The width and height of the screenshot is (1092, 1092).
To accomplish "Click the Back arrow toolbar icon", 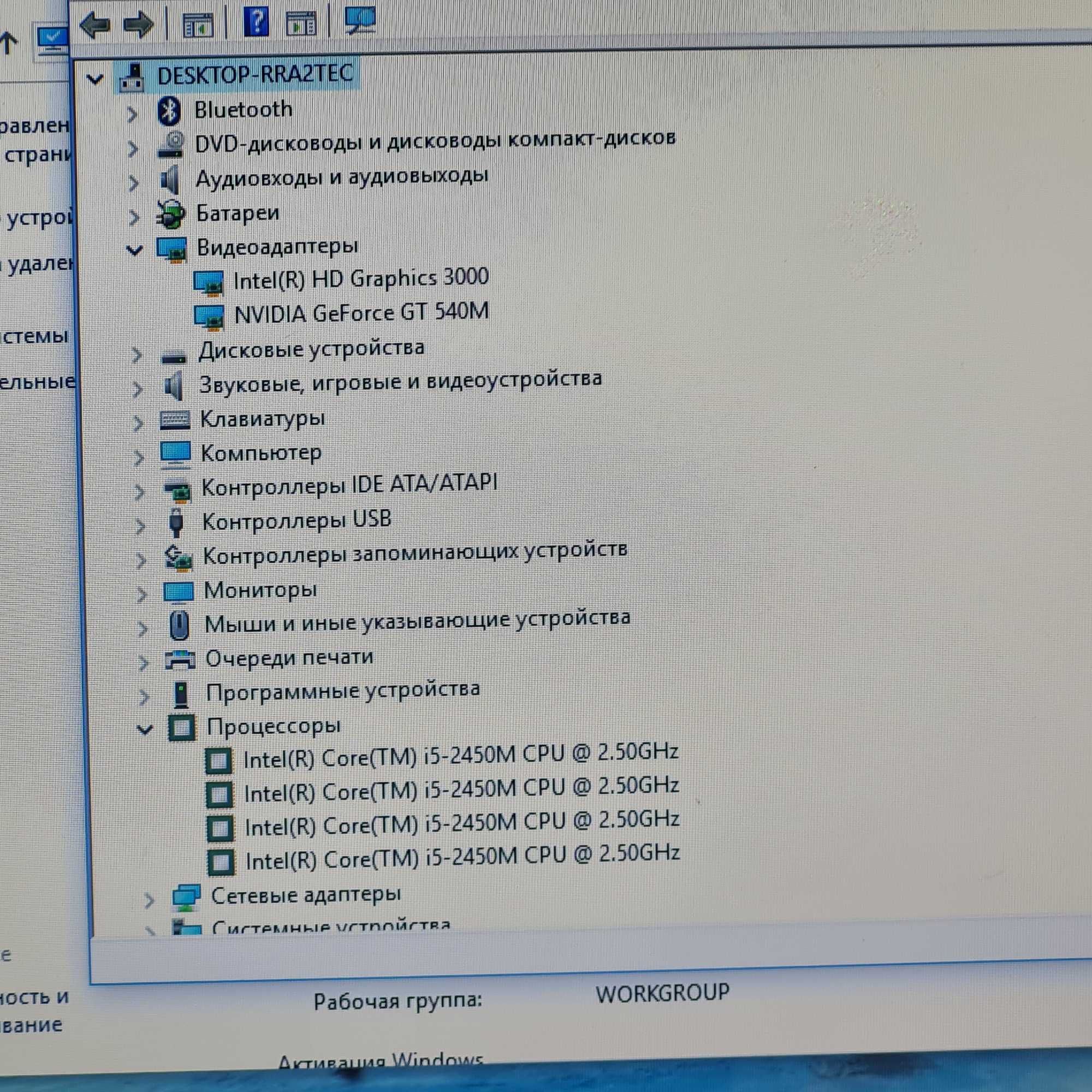I will (x=95, y=25).
